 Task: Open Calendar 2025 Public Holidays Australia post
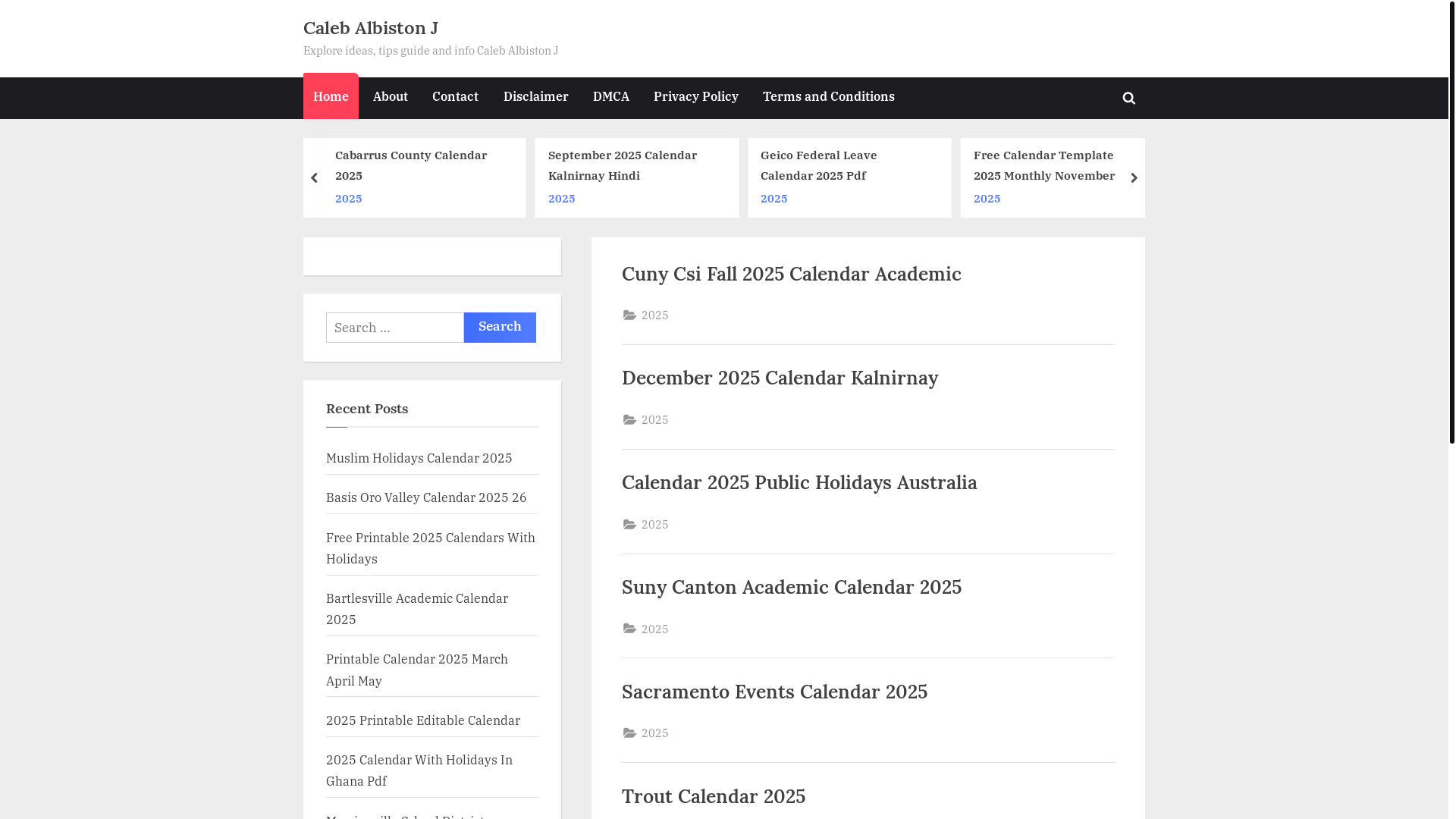pos(799,482)
